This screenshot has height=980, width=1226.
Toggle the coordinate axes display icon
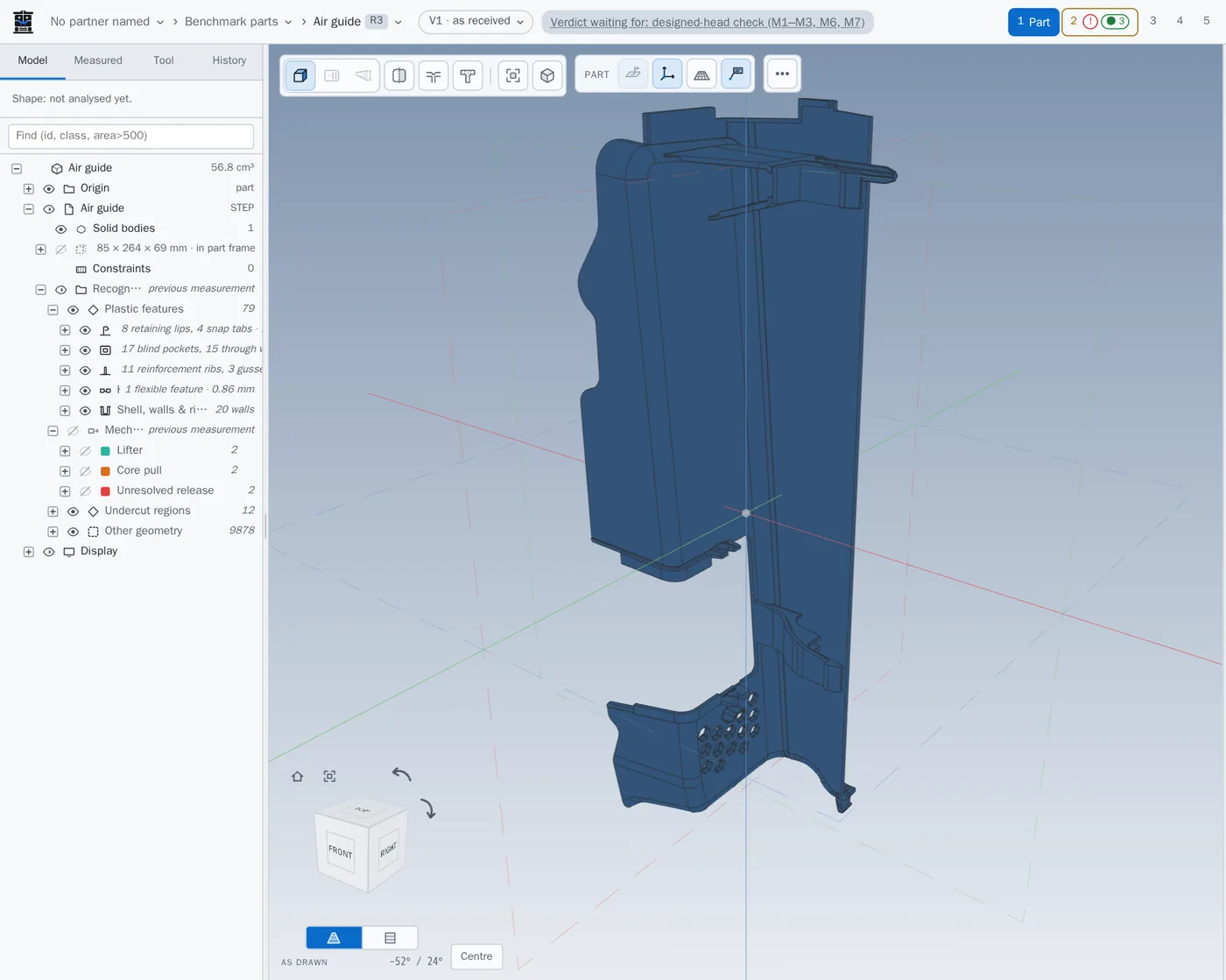click(x=667, y=74)
